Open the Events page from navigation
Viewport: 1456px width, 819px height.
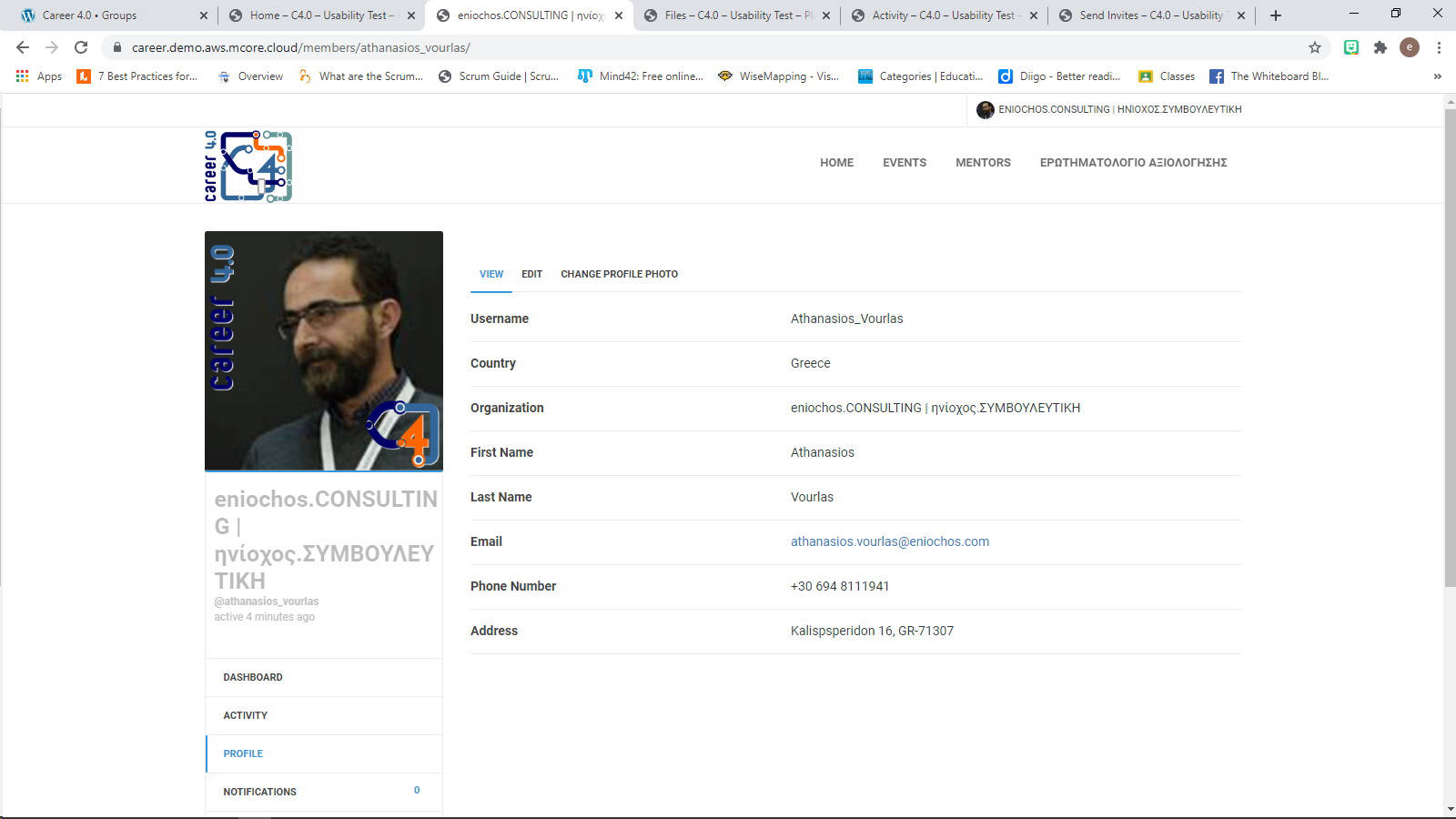(x=904, y=163)
